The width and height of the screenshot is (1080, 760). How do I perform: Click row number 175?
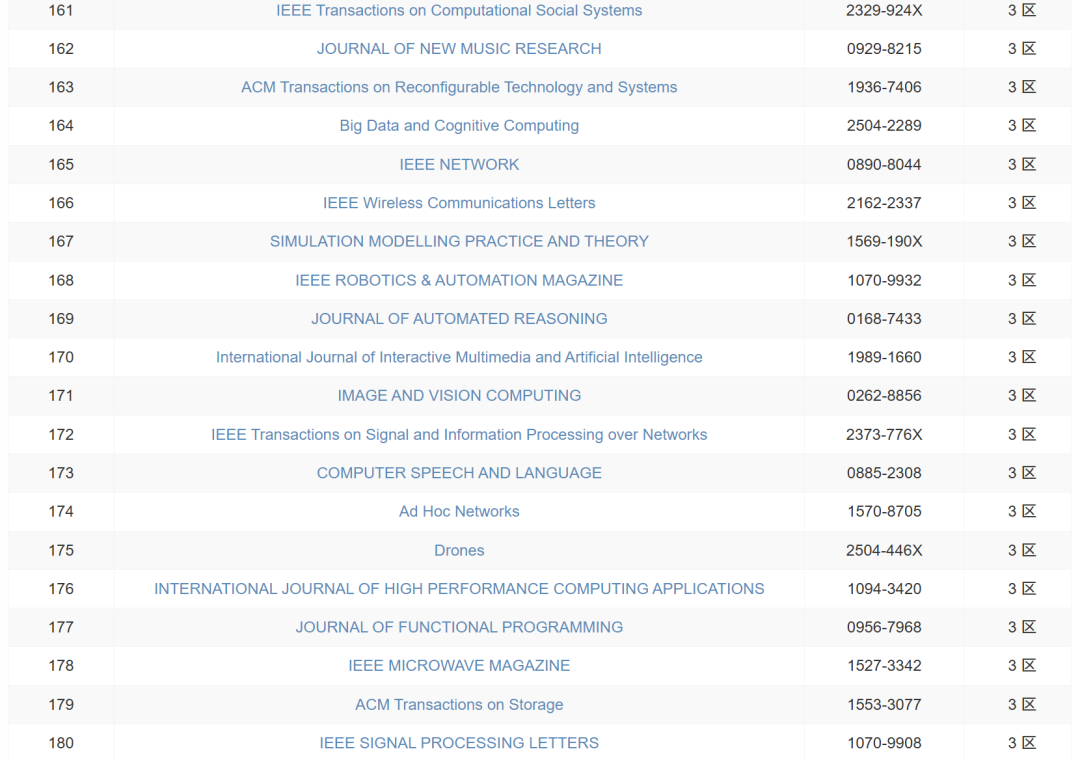61,551
